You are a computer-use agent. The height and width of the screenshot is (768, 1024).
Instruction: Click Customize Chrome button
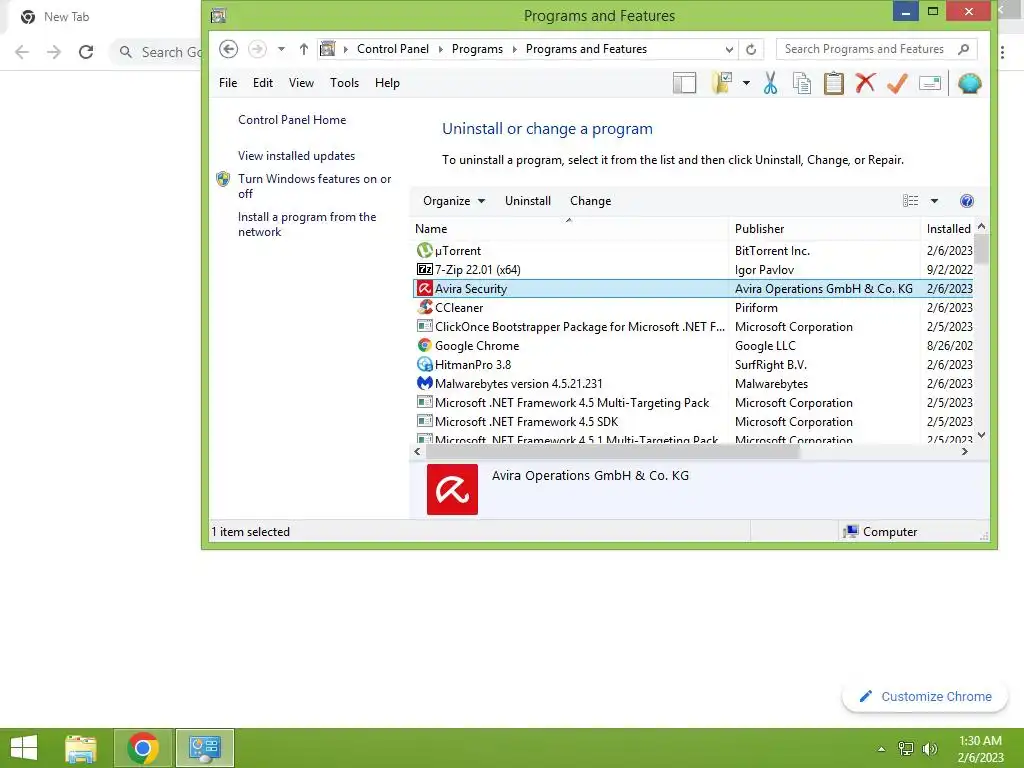pos(925,697)
